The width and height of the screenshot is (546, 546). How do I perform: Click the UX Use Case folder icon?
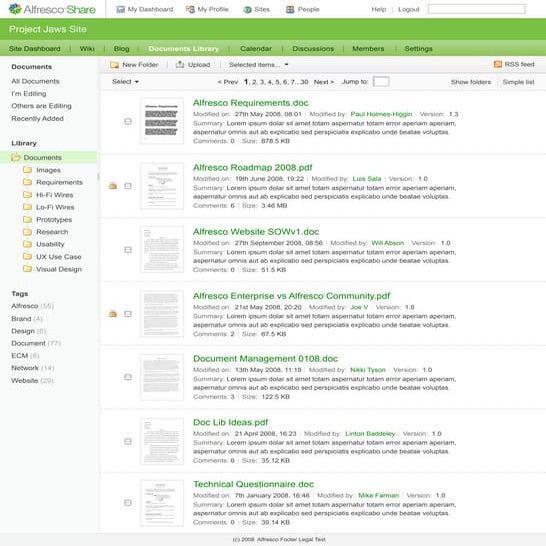pyautogui.click(x=27, y=256)
